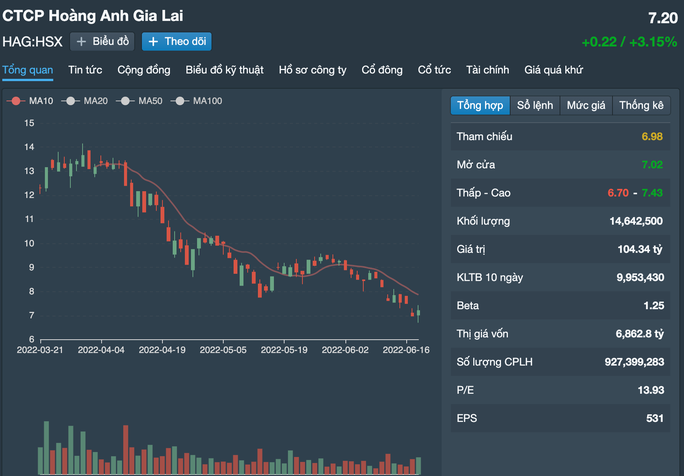Select the Tổng hợp panel tab
The image size is (684, 476).
click(479, 105)
